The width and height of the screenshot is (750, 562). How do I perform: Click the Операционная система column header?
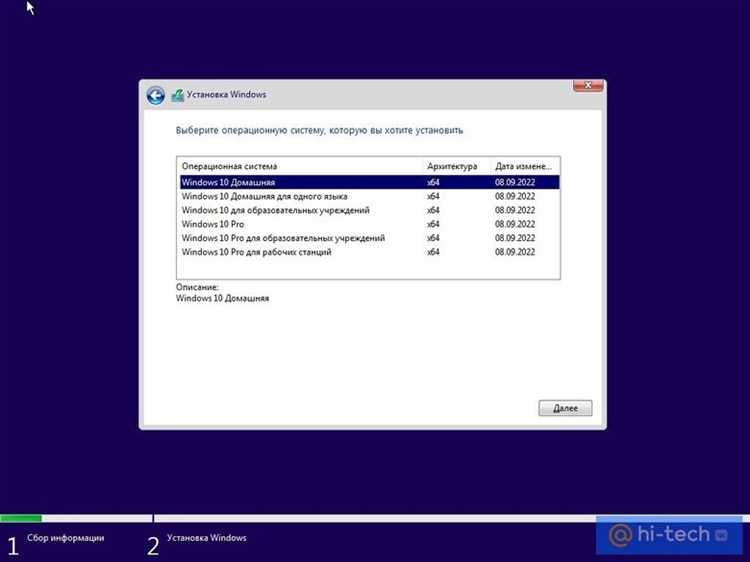click(300, 166)
